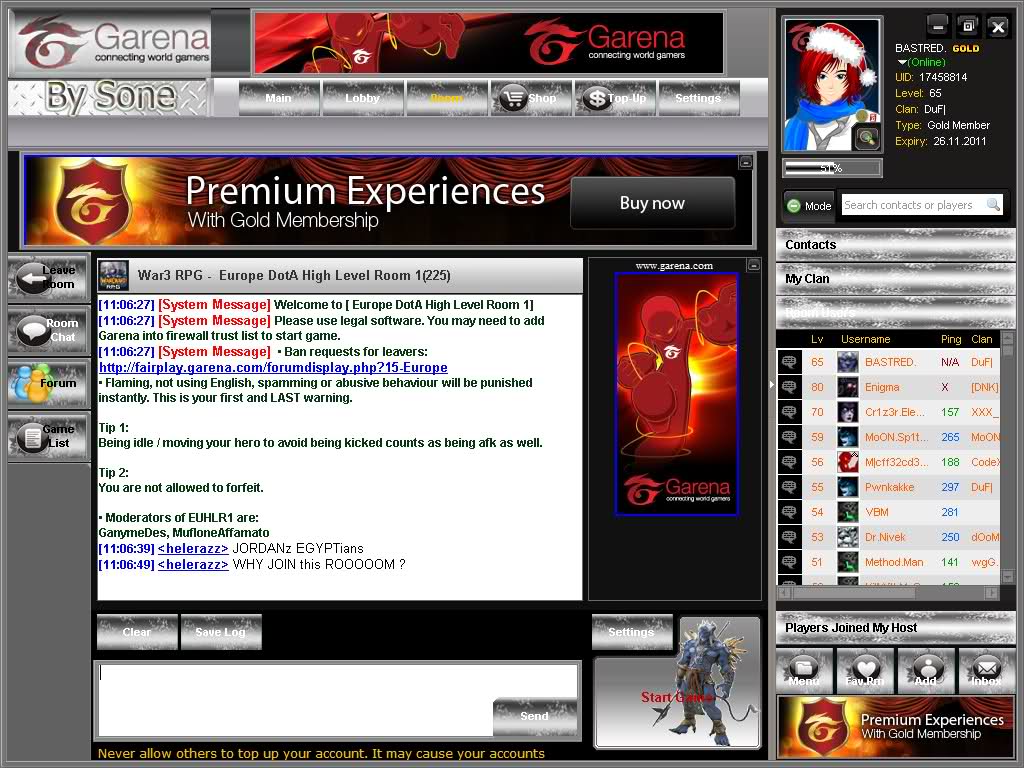Expand the Contacts section
This screenshot has height=768, width=1024.
(x=895, y=245)
